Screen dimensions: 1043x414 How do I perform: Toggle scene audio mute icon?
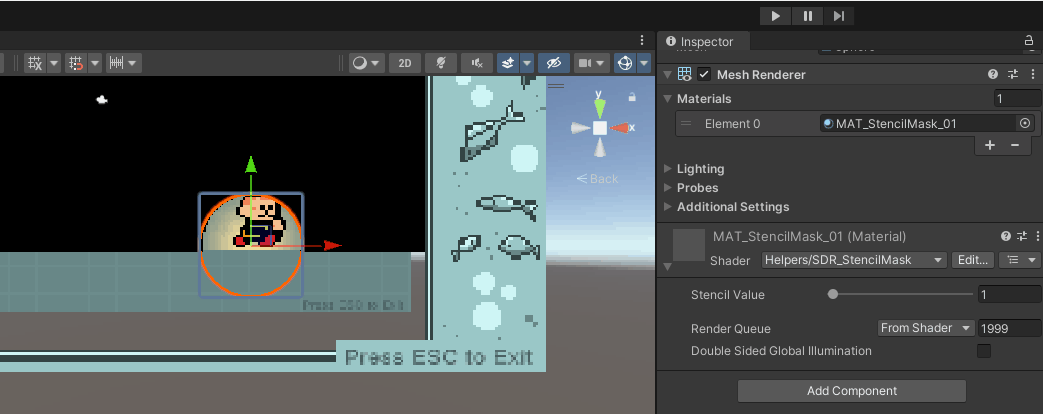coord(477,63)
